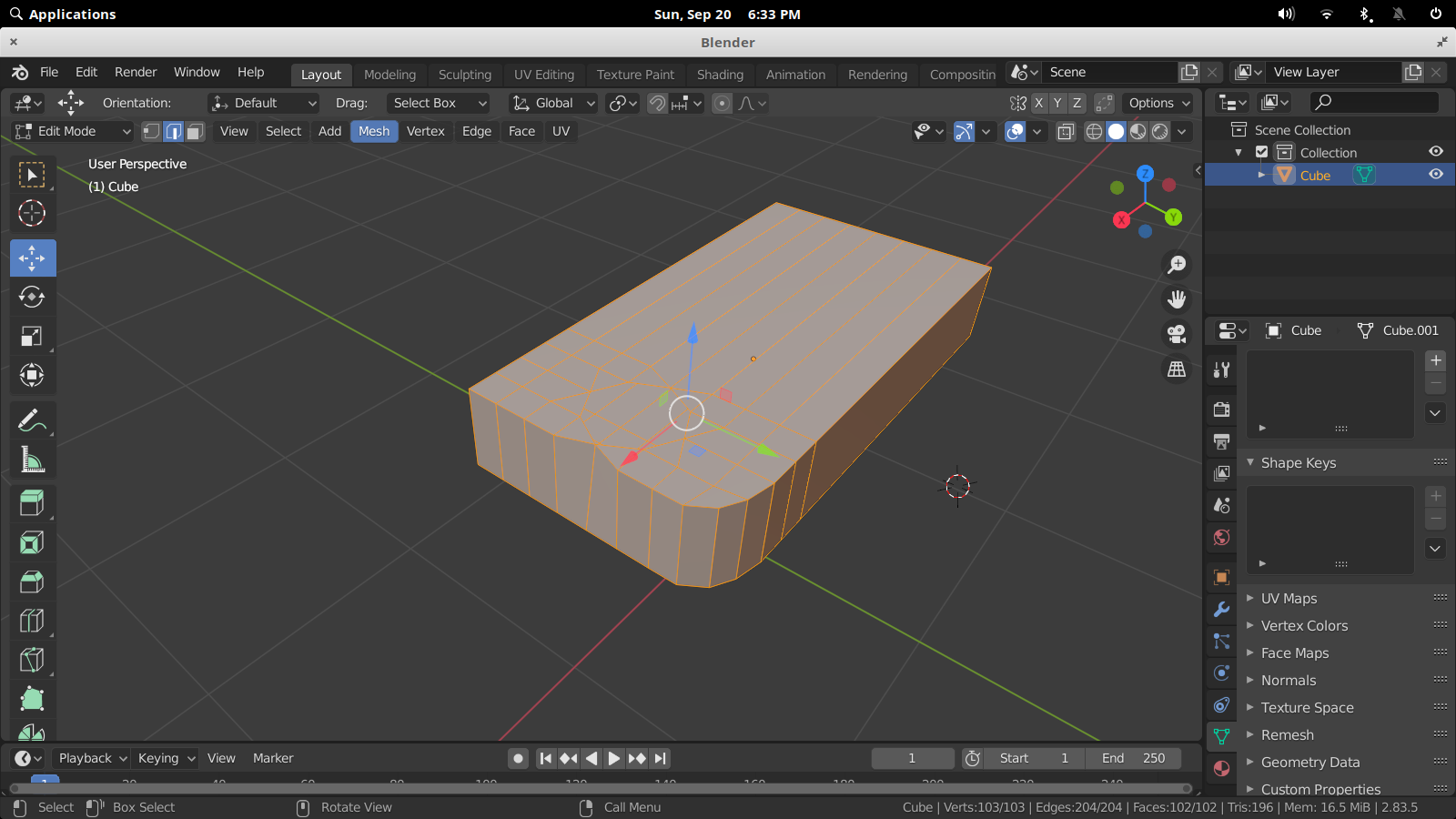Open the Edit Mode dropdown
Viewport: 1456px width, 819px height.
click(x=72, y=131)
